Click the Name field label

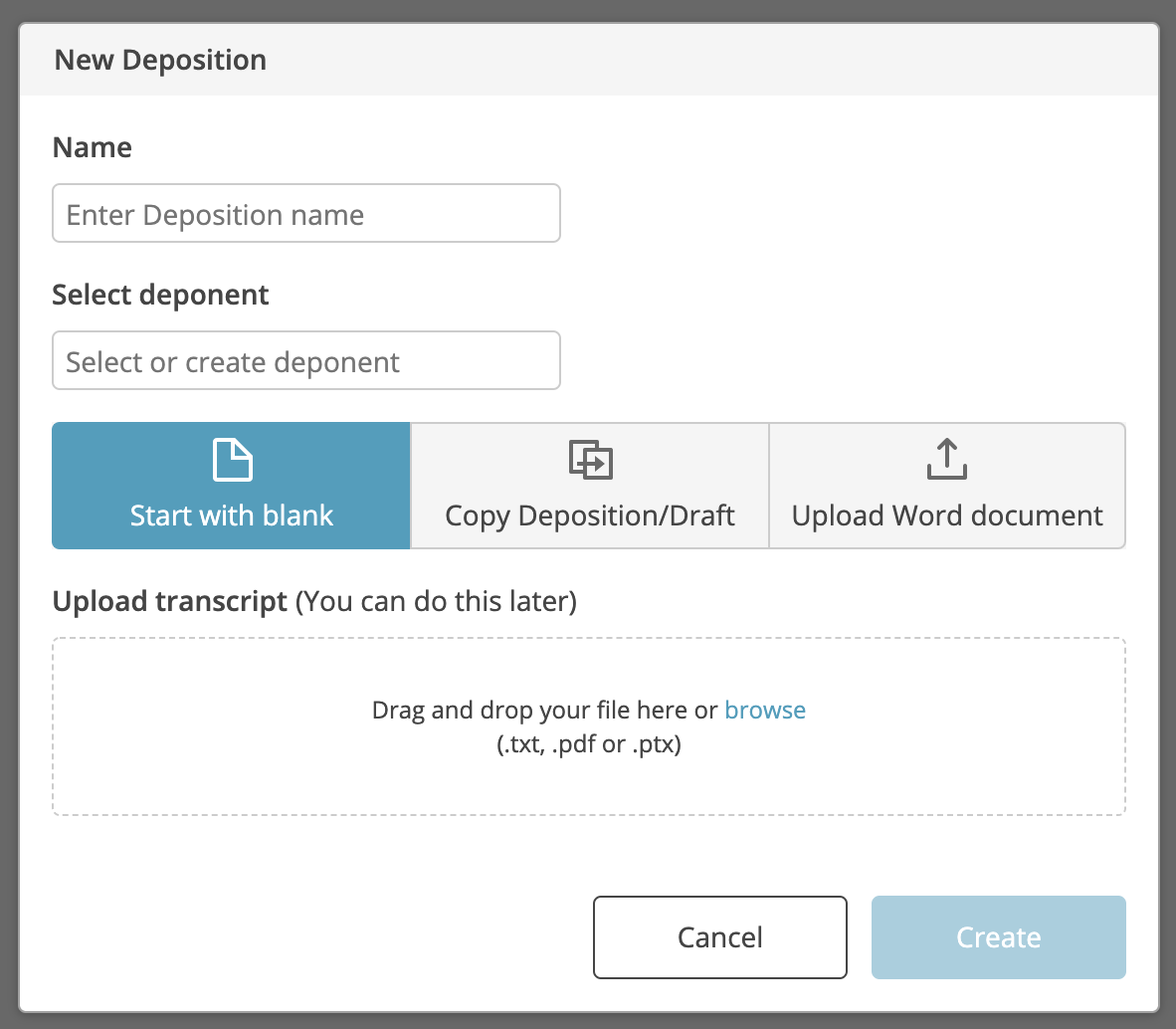point(93,147)
